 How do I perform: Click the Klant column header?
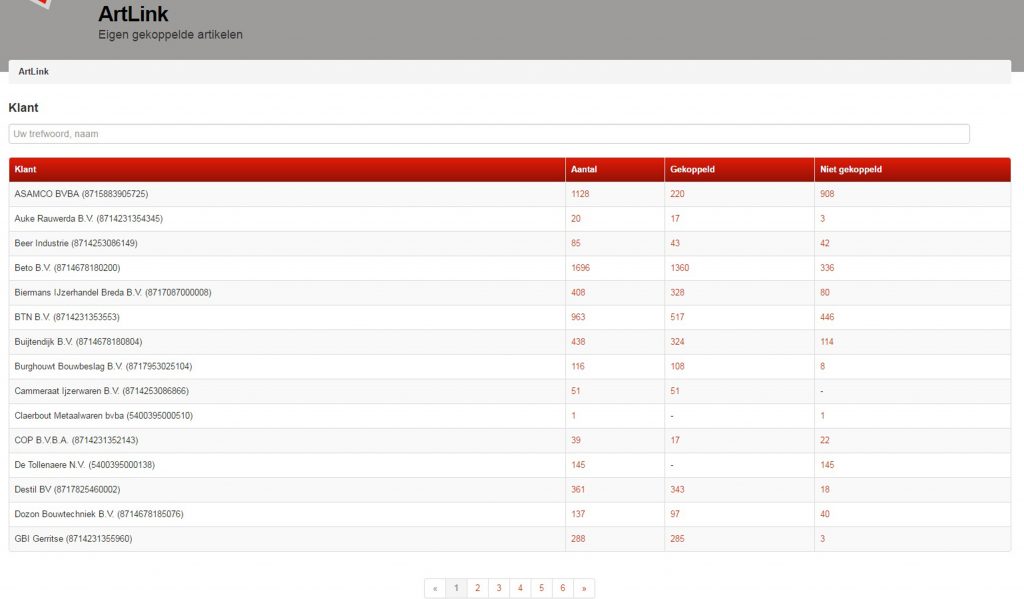pyautogui.click(x=26, y=169)
